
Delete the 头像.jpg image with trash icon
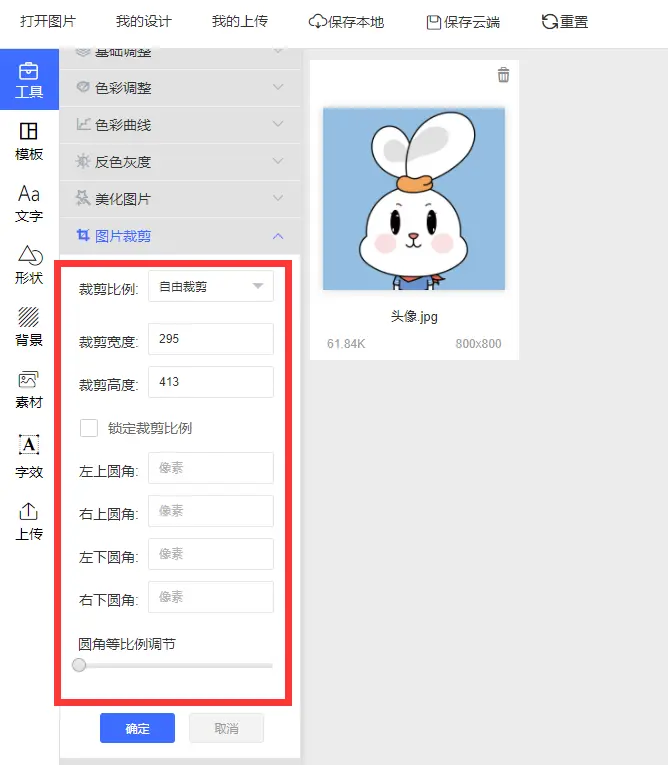coord(503,75)
